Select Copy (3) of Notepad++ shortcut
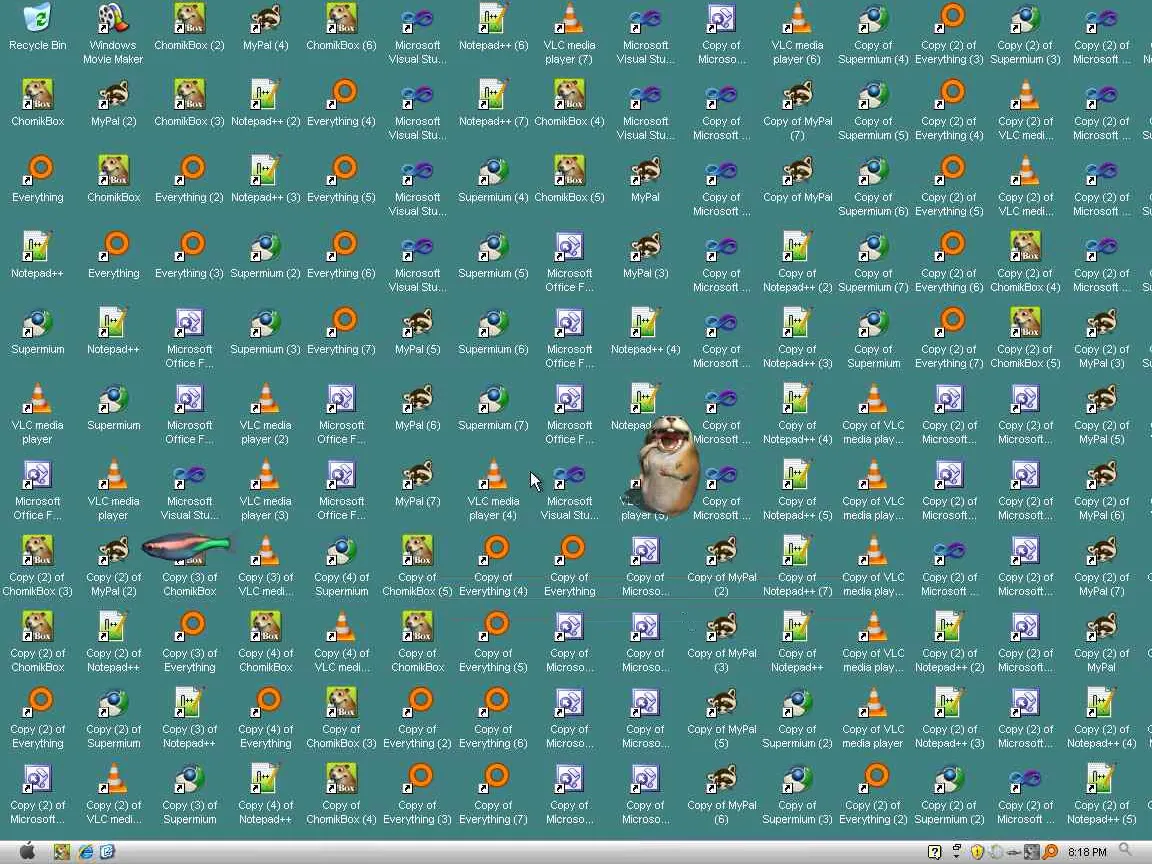 point(190,719)
